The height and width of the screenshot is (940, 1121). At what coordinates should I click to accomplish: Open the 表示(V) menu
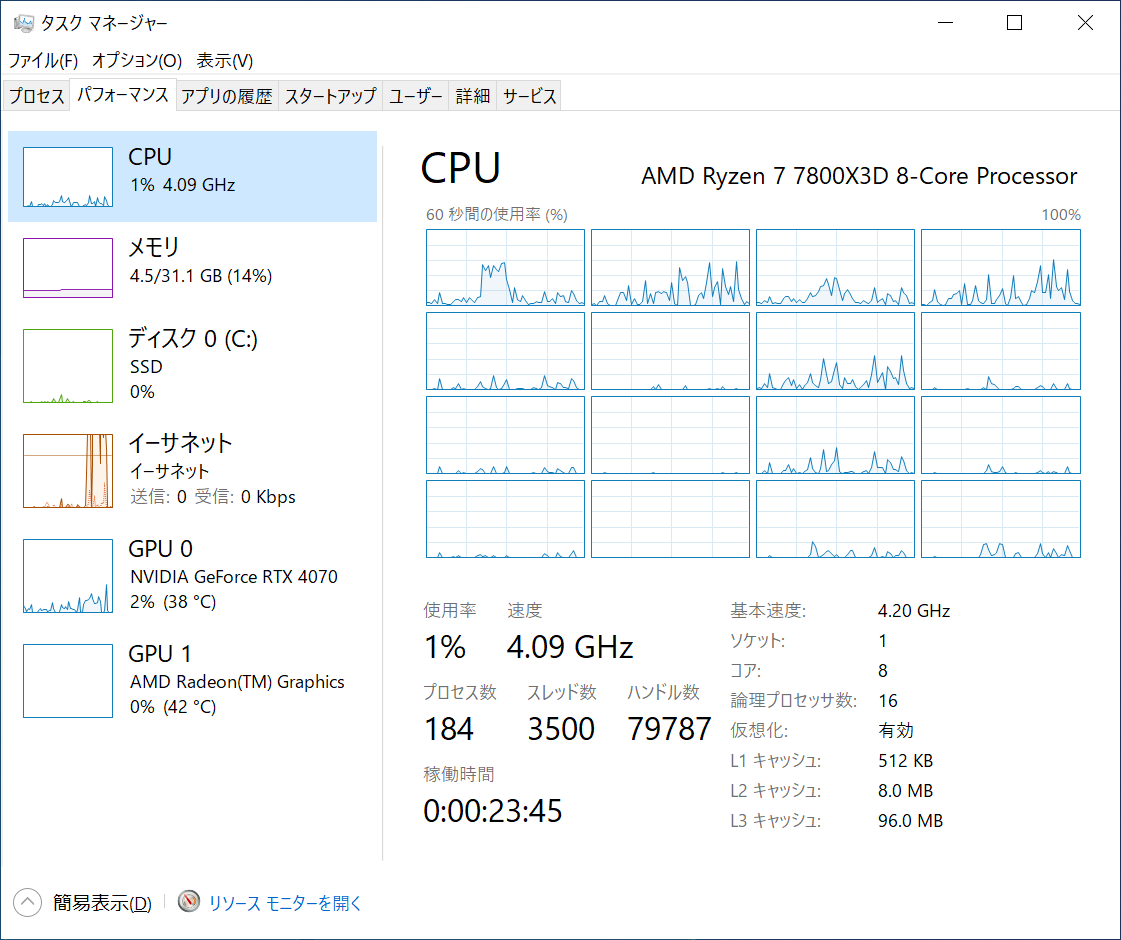click(x=225, y=61)
